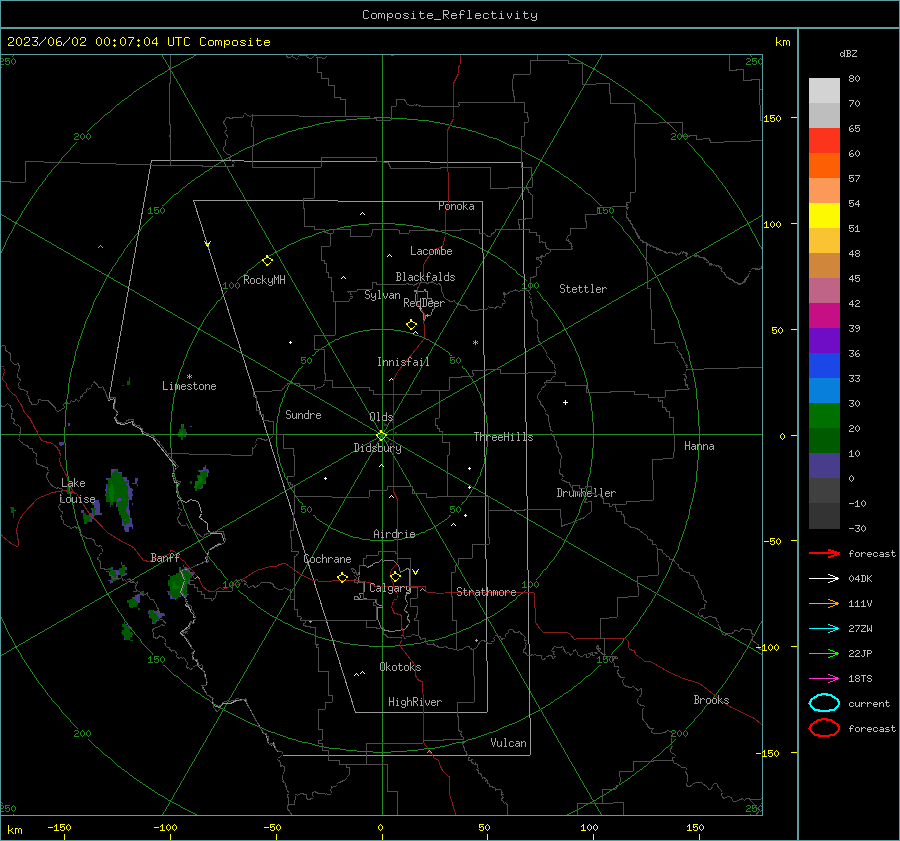Click the dBZ scale heading
Viewport: 900px width, 841px height.
pyautogui.click(x=848, y=53)
